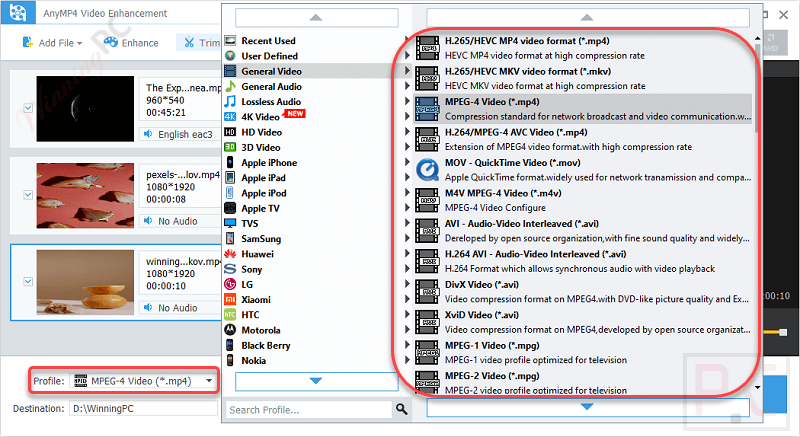800x437 pixels.
Task: Open the English eac3 audio track dropdown
Action: 181,134
